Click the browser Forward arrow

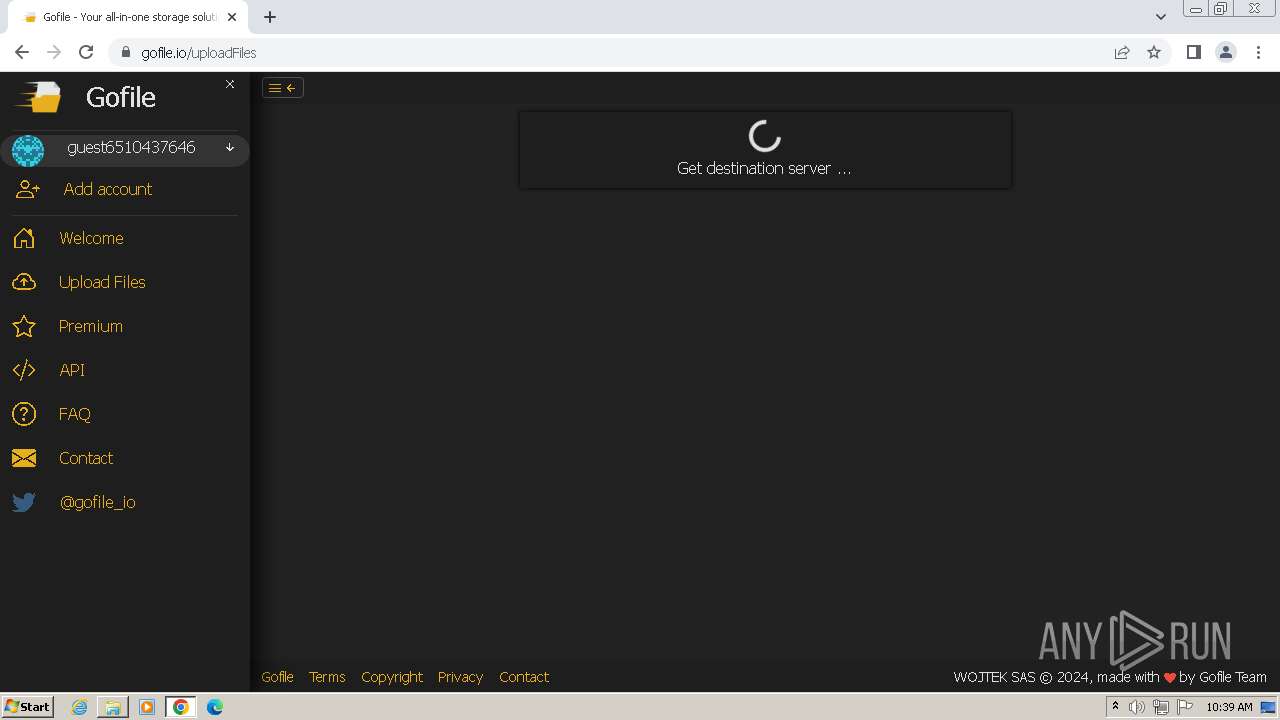coord(54,52)
